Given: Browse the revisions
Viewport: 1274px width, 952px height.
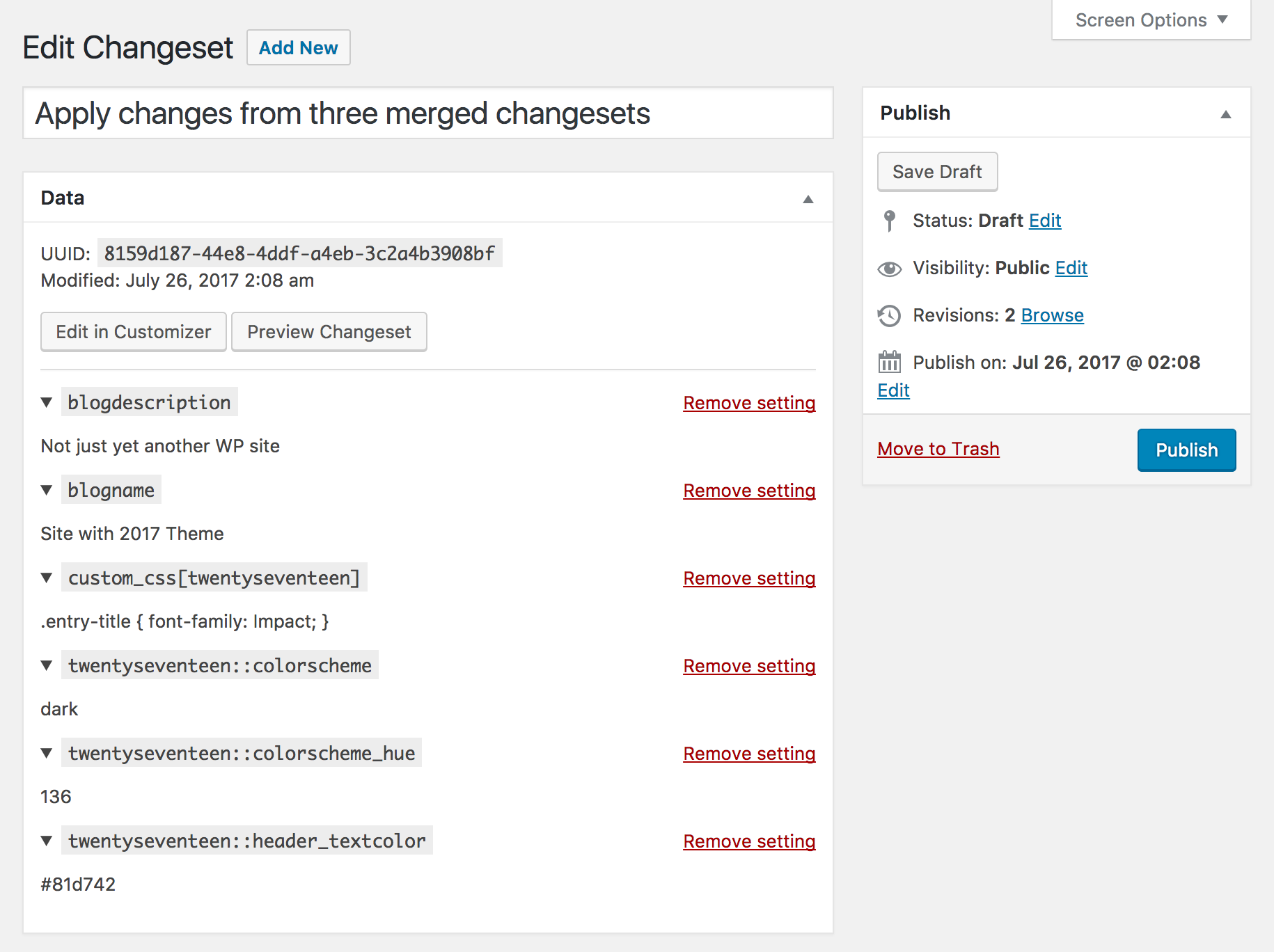Looking at the screenshot, I should 1053,315.
